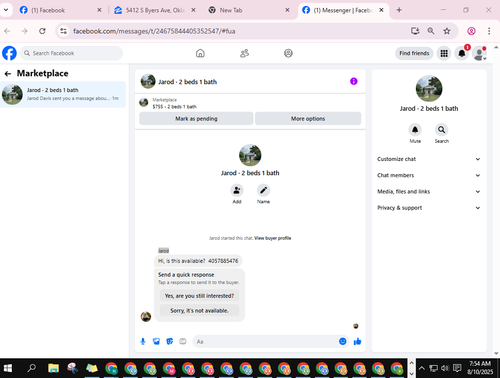This screenshot has height=378, width=500.
Task: Open the Jarod 2 beds 1 bath conversation
Action: [63, 94]
